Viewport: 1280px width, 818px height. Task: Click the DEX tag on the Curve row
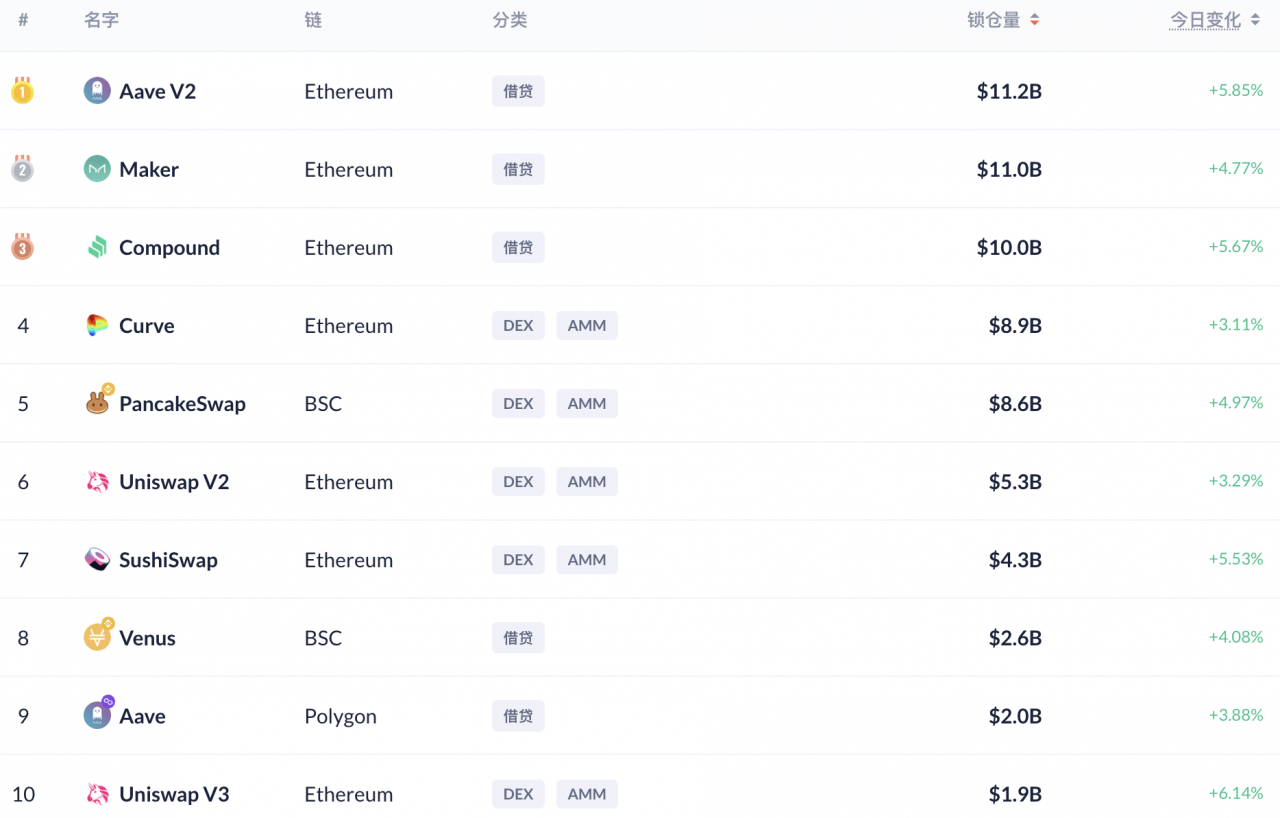[518, 325]
